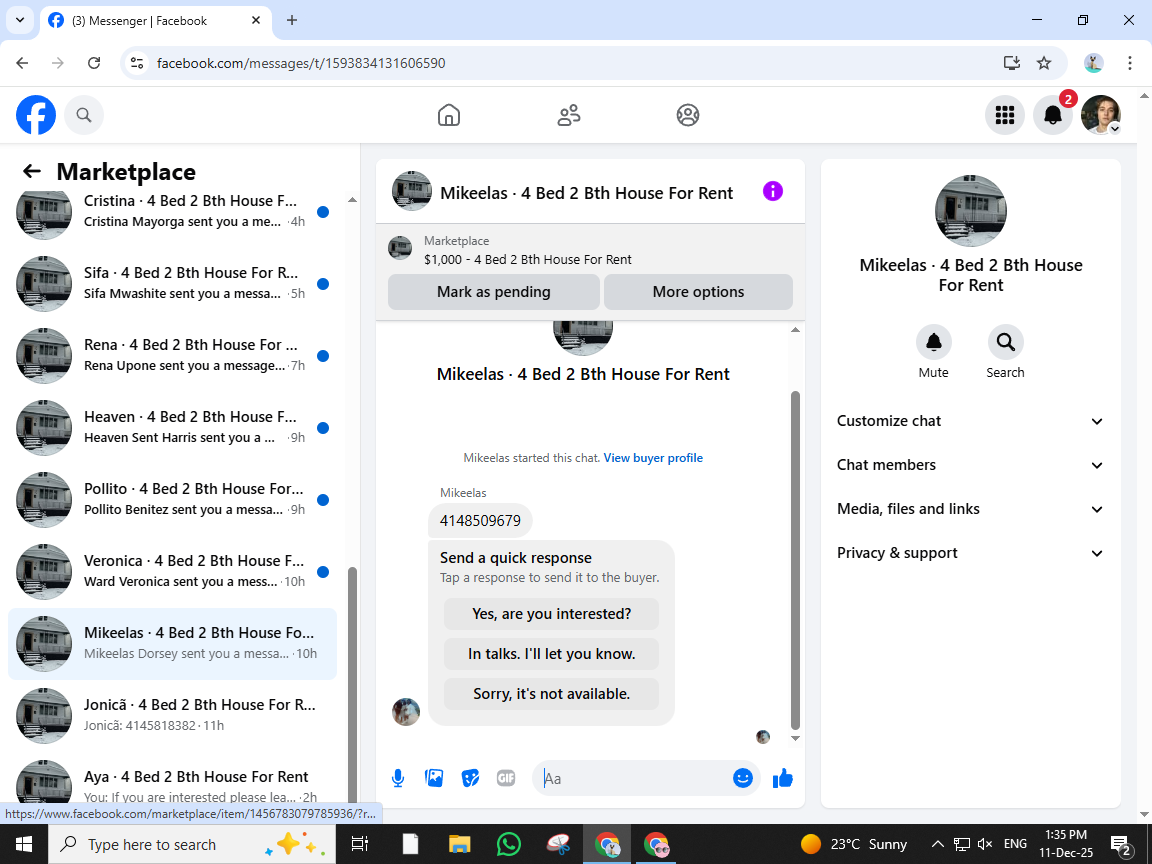Open View buyer profile link
1152x864 pixels.
(x=653, y=458)
